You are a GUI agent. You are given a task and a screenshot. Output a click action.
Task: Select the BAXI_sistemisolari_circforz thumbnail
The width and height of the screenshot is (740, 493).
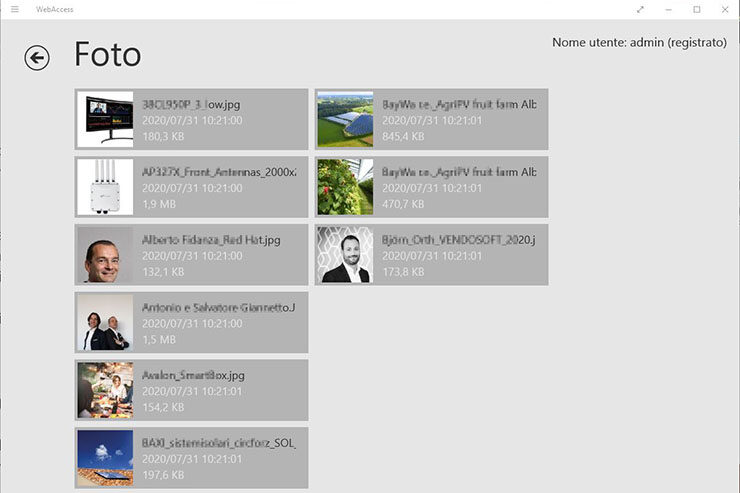105,458
